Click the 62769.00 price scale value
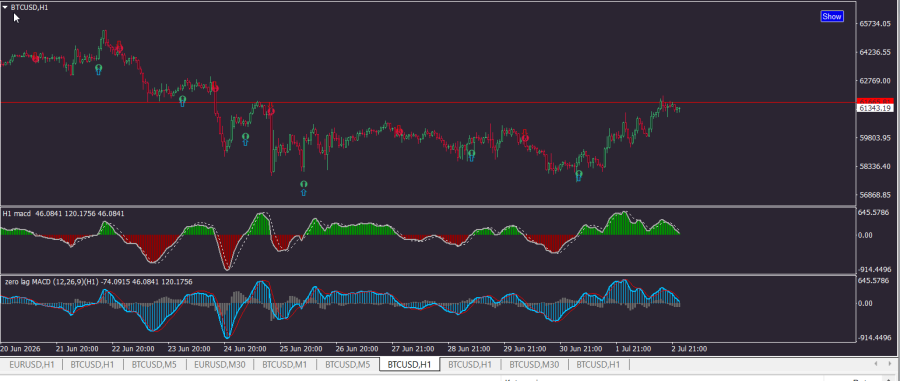The width and height of the screenshot is (900, 381). click(x=874, y=81)
